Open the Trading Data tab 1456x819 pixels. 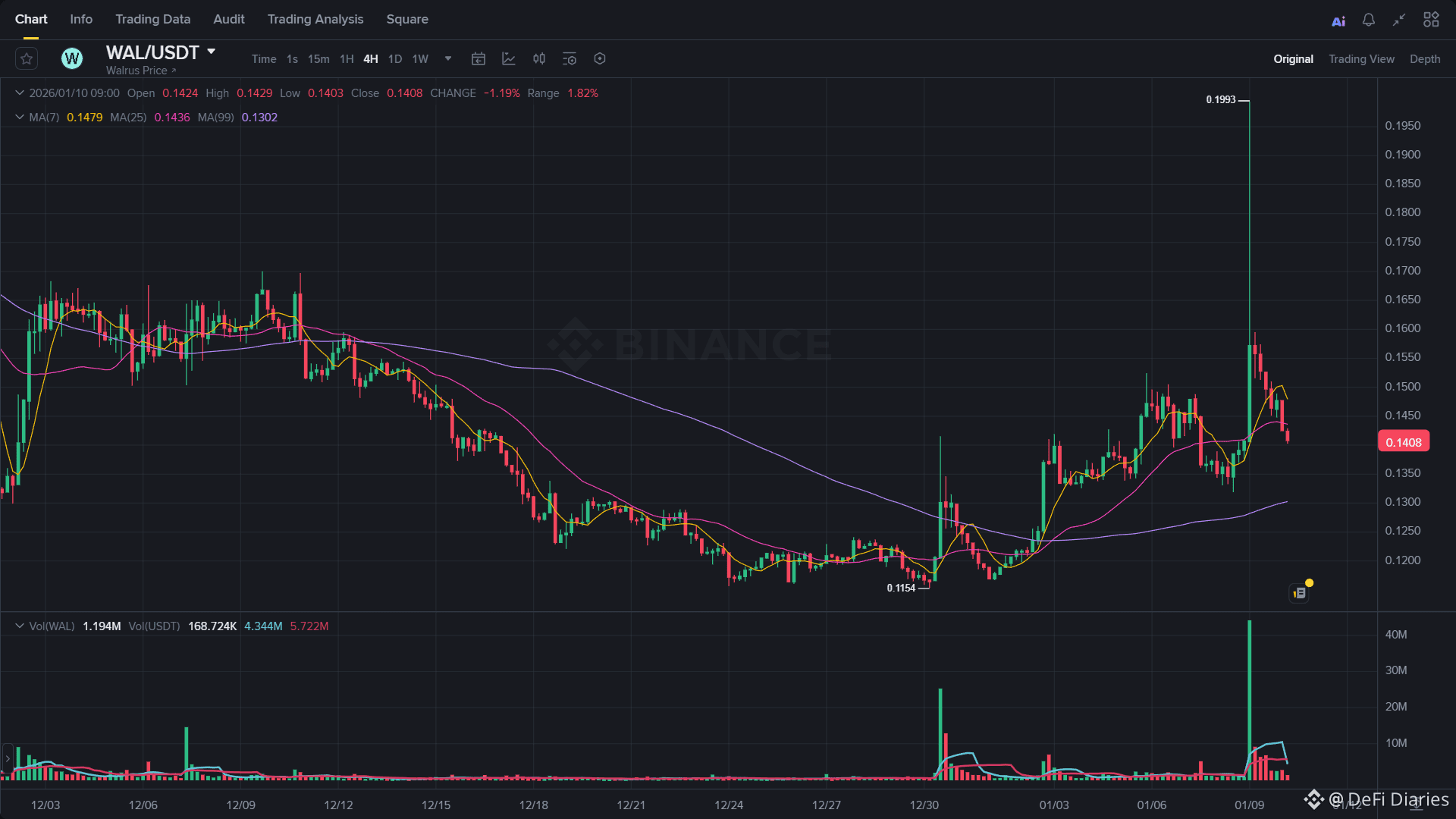tap(152, 19)
